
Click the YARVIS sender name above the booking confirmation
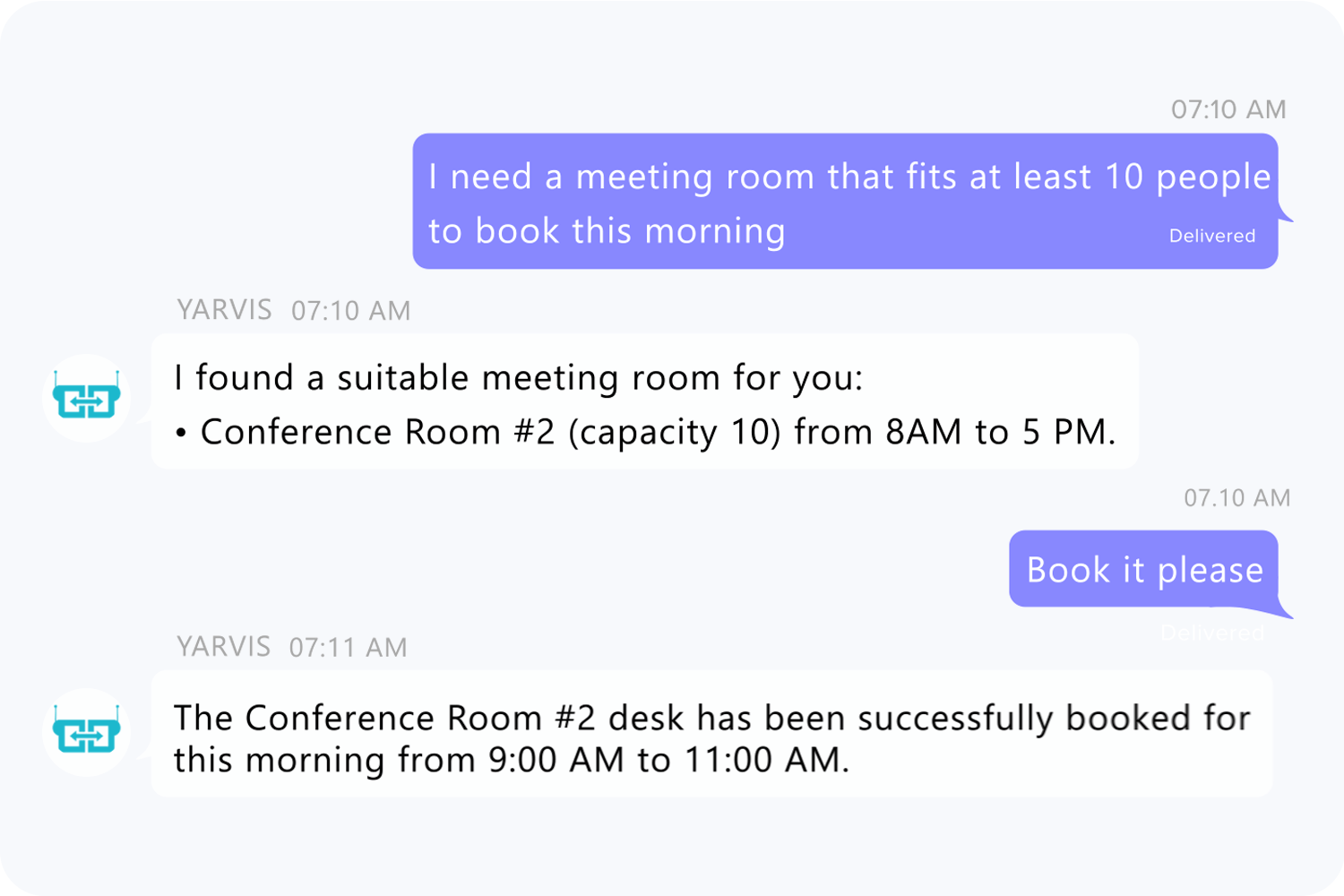point(223,646)
